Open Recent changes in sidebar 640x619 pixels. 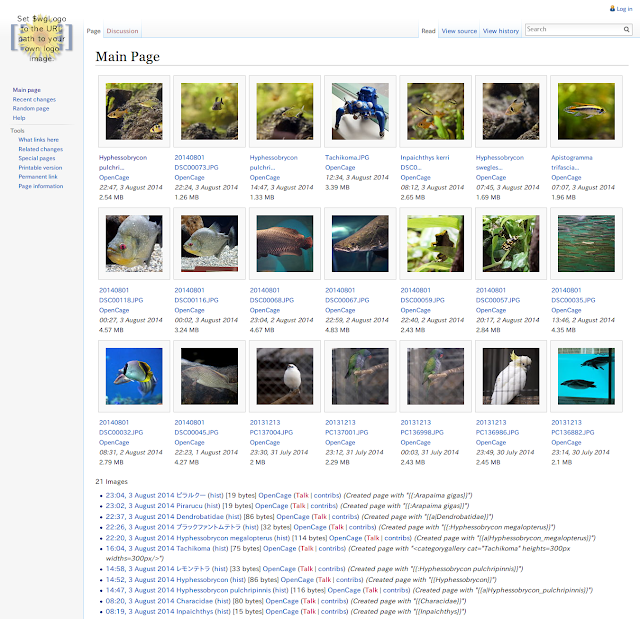coord(34,99)
